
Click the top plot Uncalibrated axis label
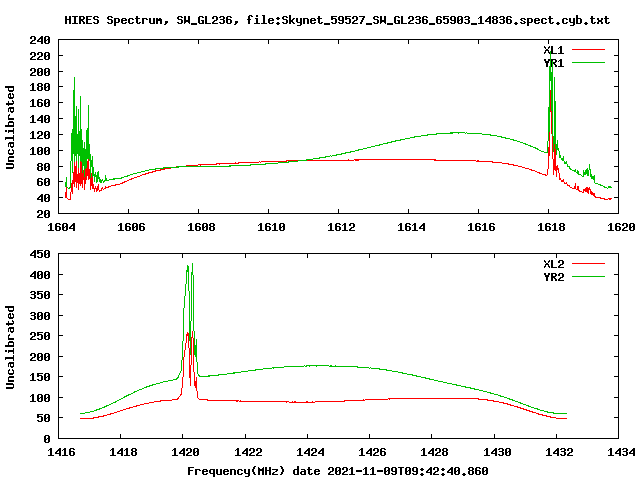10,127
